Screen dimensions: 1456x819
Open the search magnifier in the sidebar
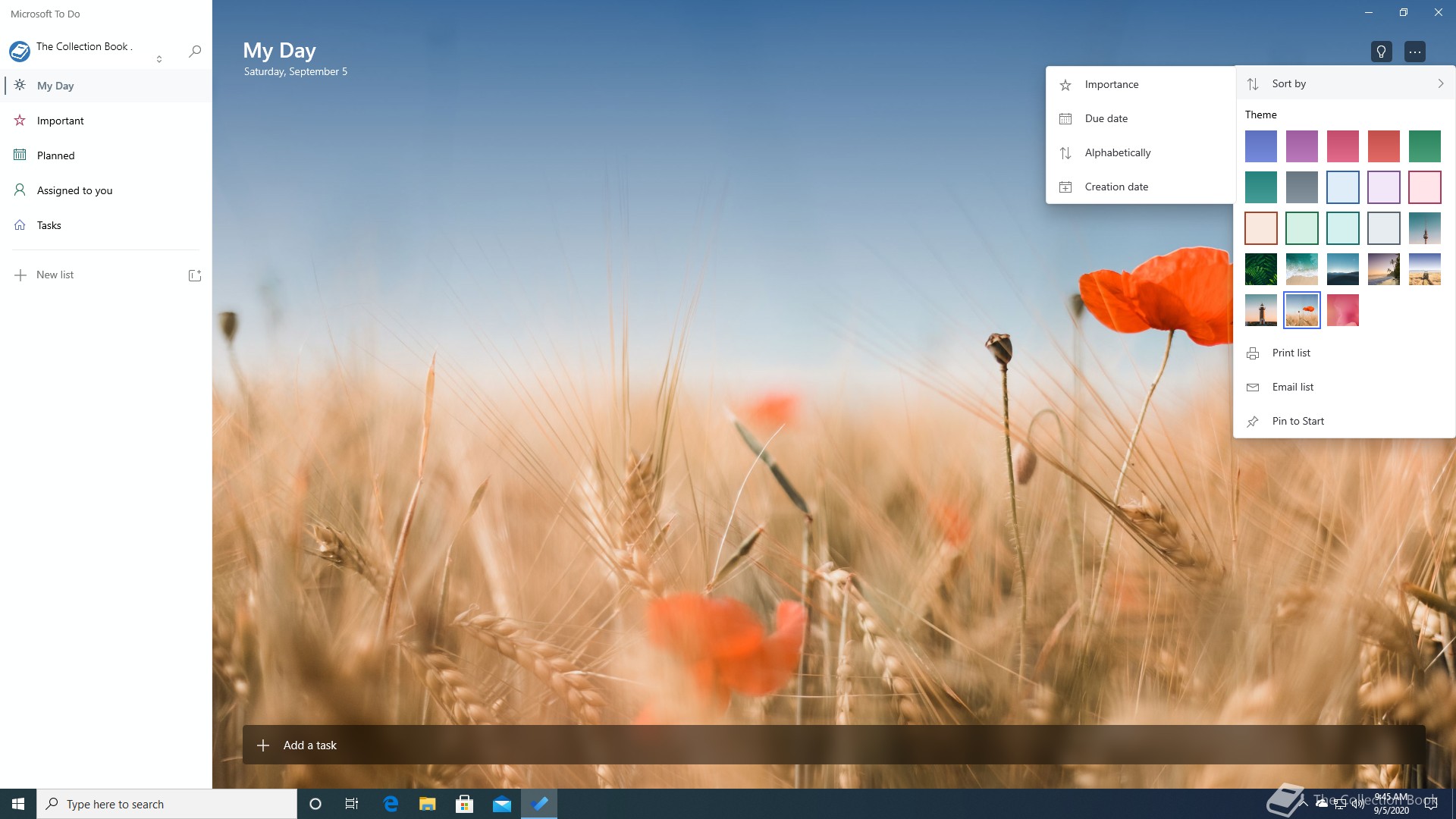click(x=195, y=51)
